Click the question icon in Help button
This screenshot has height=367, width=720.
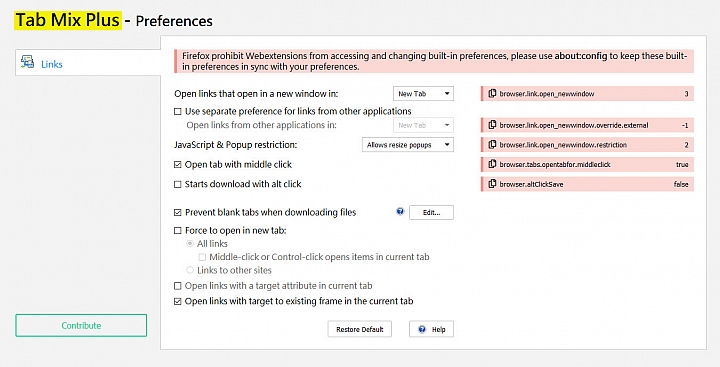(422, 329)
